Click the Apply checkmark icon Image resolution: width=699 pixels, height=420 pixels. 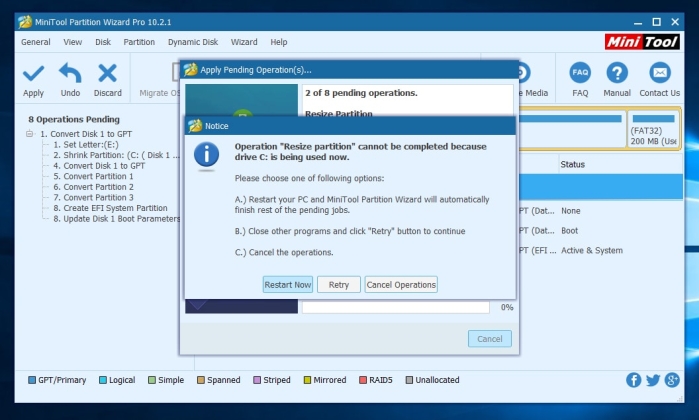[33, 73]
